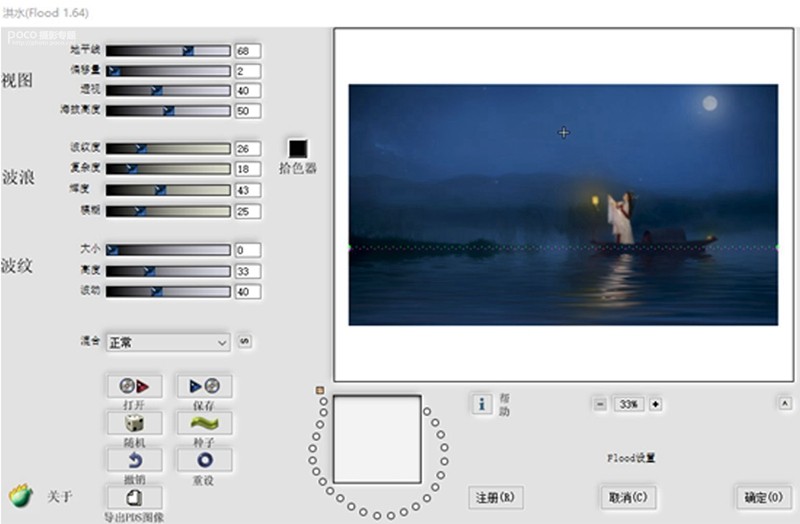Click the 取消(C) cancel button
Viewport: 800px width, 524px height.
click(628, 497)
